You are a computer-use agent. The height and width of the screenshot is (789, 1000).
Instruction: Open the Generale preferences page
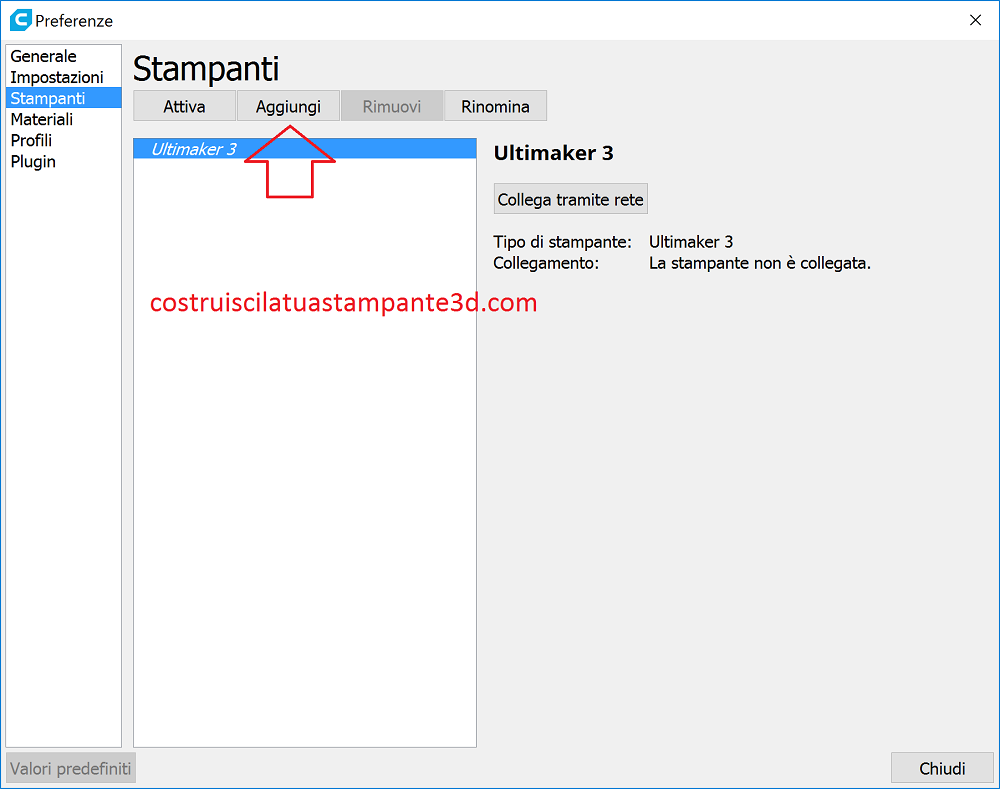[63, 56]
